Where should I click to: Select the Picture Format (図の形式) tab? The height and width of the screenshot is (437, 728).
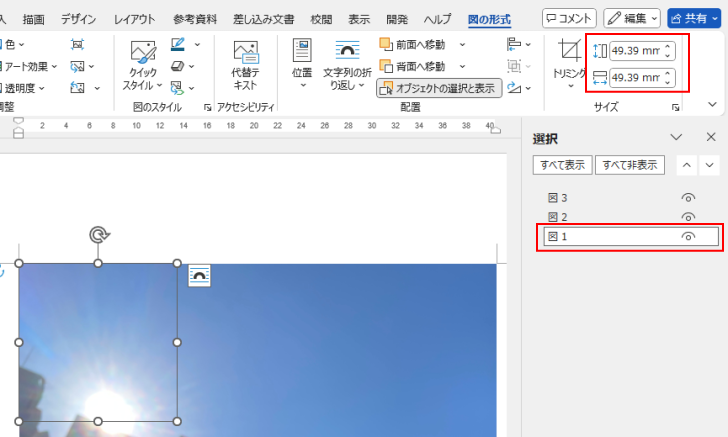pyautogui.click(x=489, y=19)
